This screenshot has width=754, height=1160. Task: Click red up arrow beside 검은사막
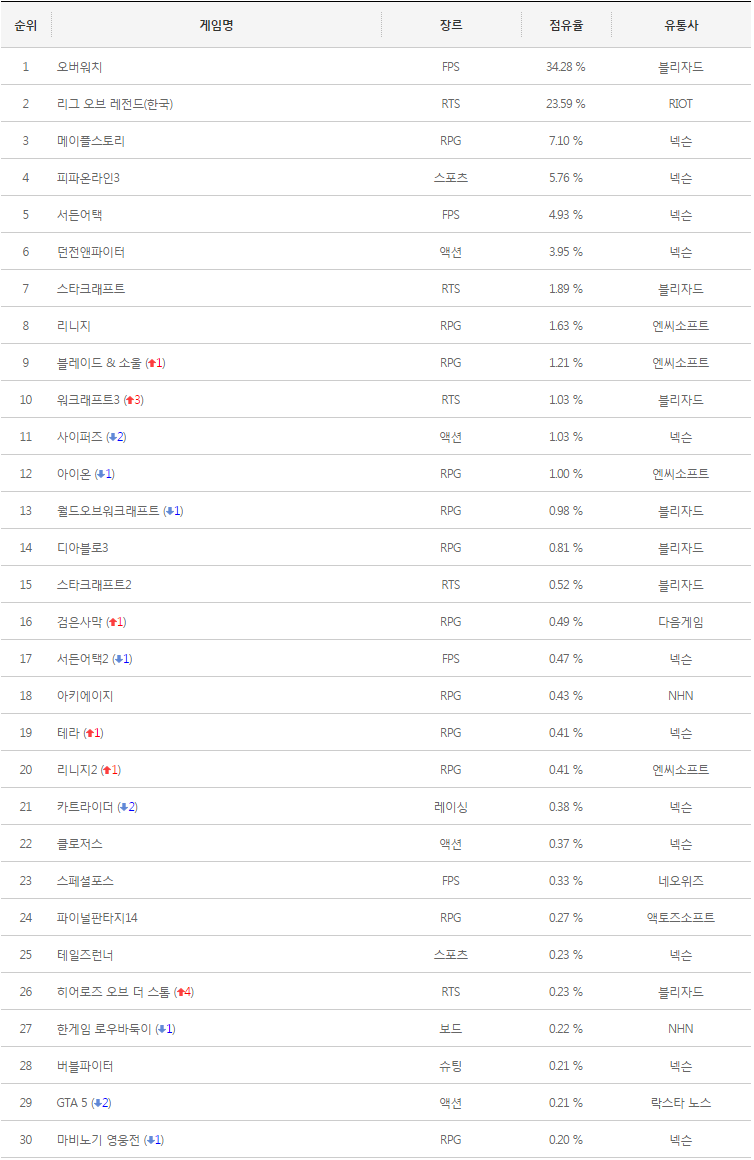pos(112,622)
